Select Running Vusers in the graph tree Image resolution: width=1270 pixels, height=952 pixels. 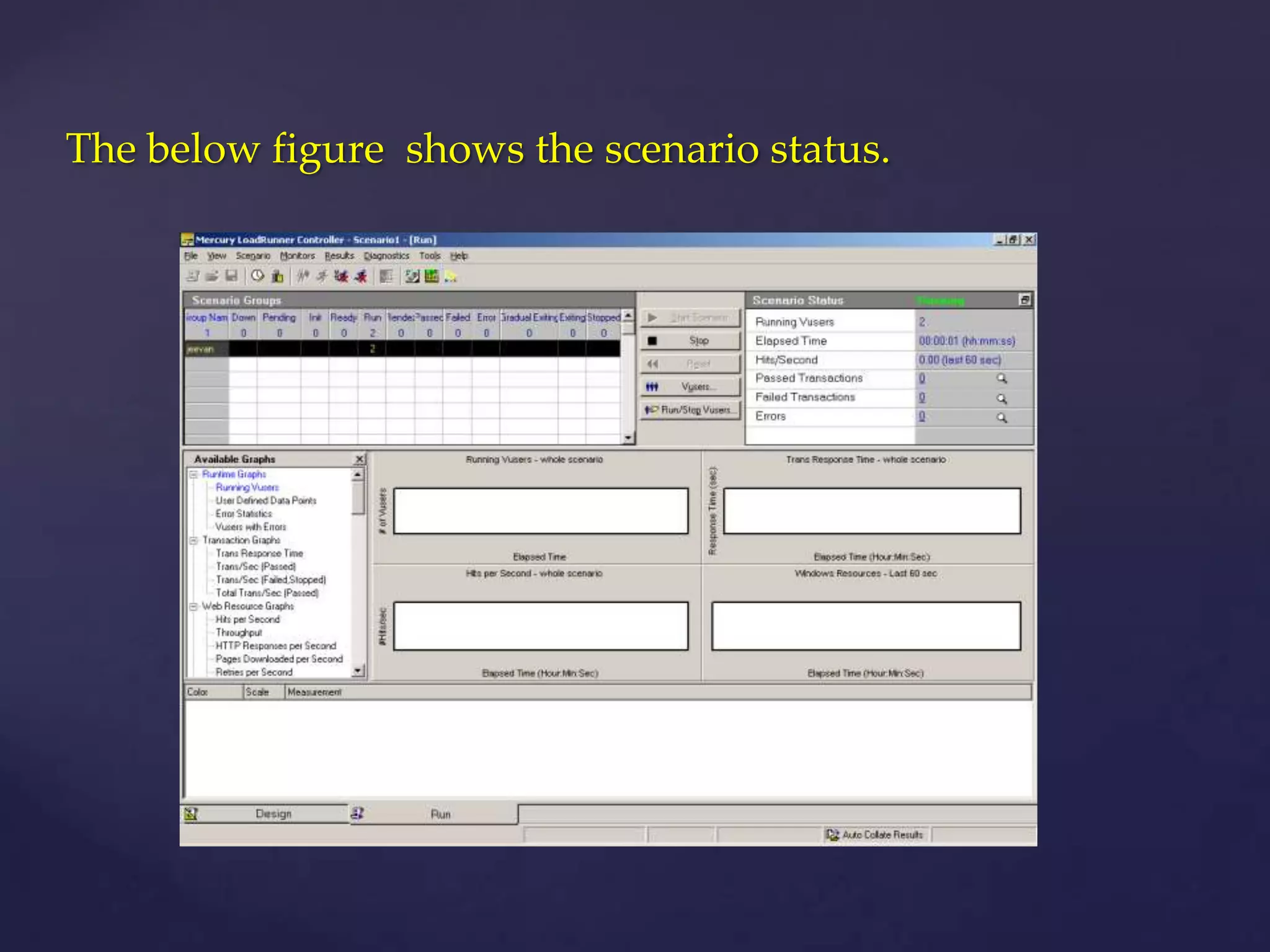click(x=247, y=488)
